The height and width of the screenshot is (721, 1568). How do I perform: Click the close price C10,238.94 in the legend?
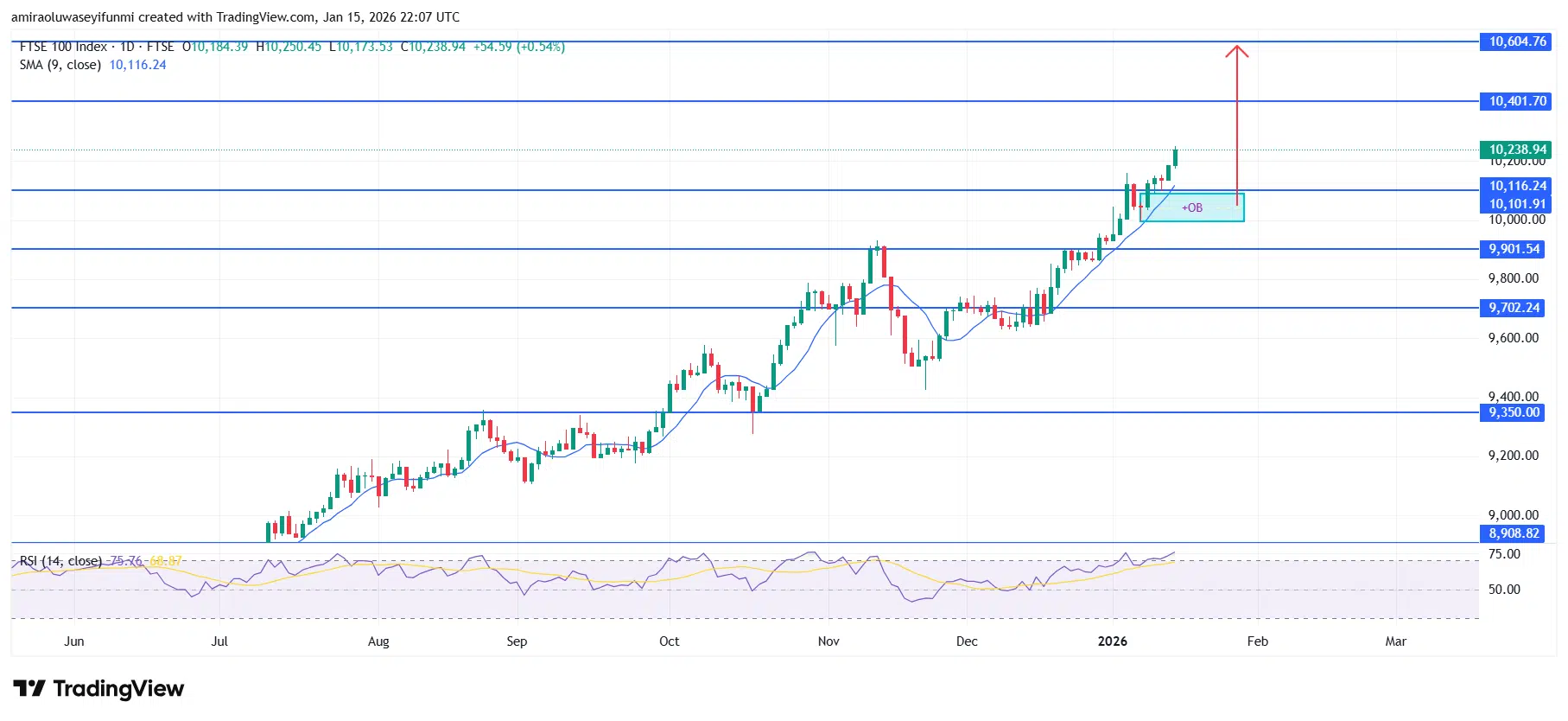(433, 47)
